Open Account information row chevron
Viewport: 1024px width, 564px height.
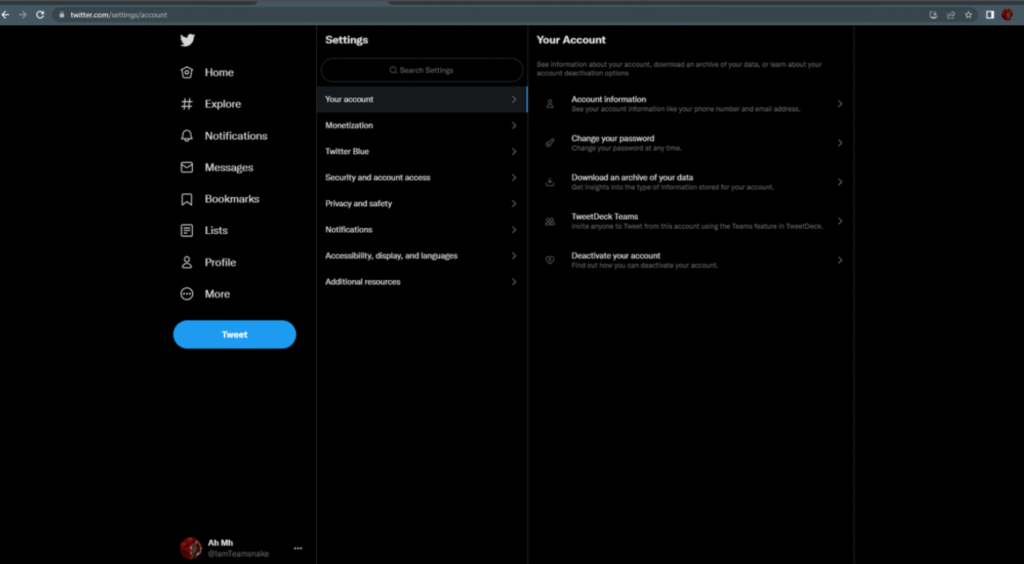pos(840,104)
